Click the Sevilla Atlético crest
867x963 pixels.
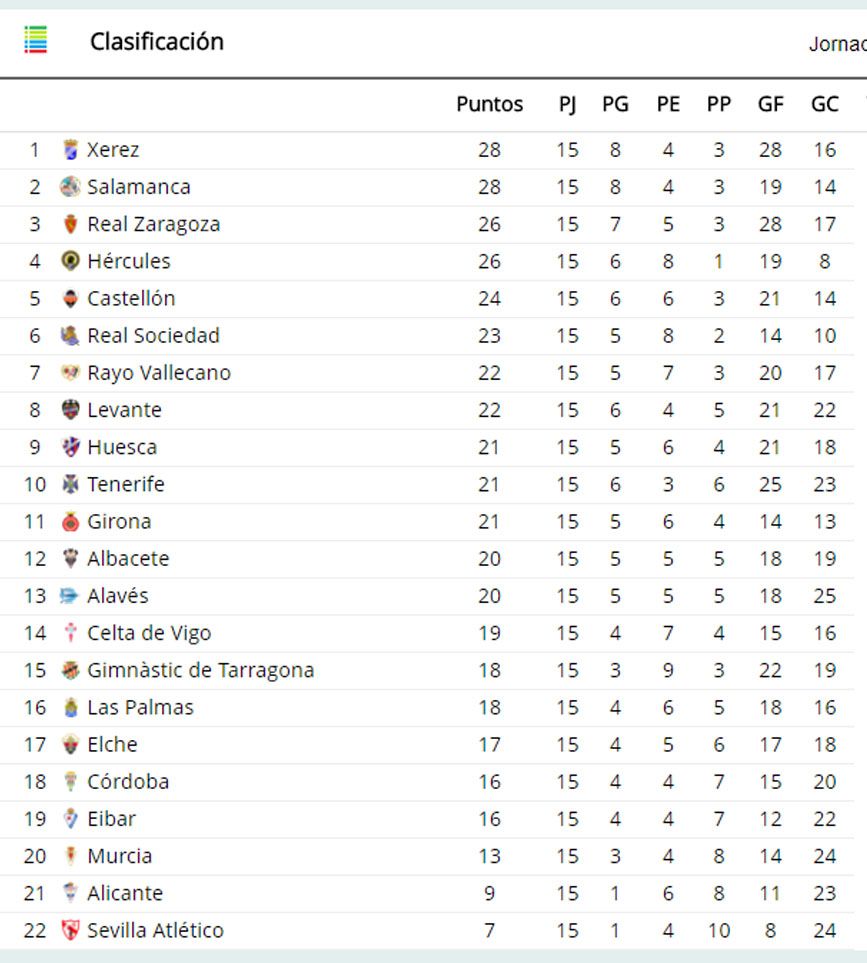tap(70, 930)
